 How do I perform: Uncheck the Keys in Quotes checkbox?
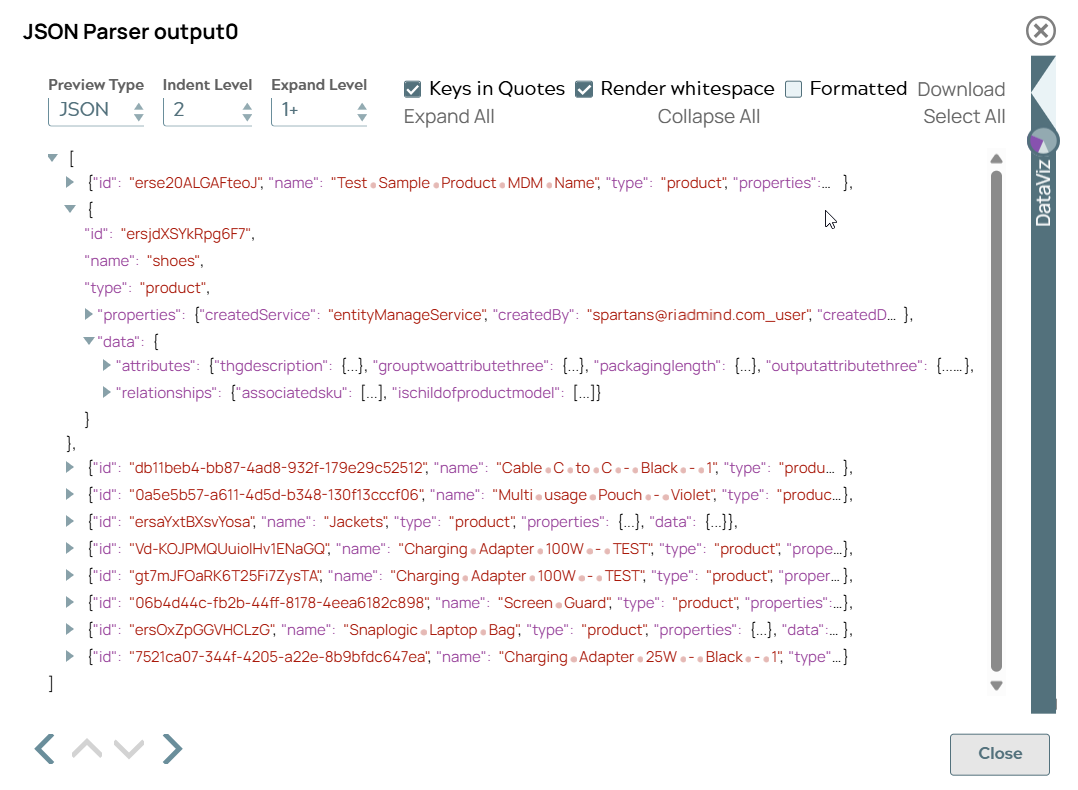412,89
